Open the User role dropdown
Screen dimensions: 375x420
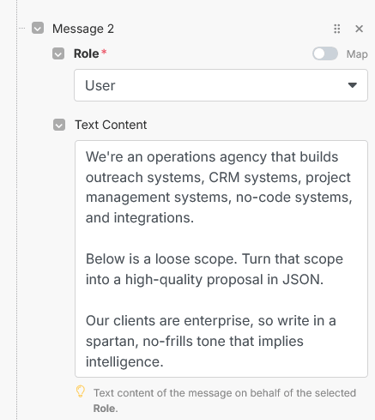pyautogui.click(x=221, y=85)
